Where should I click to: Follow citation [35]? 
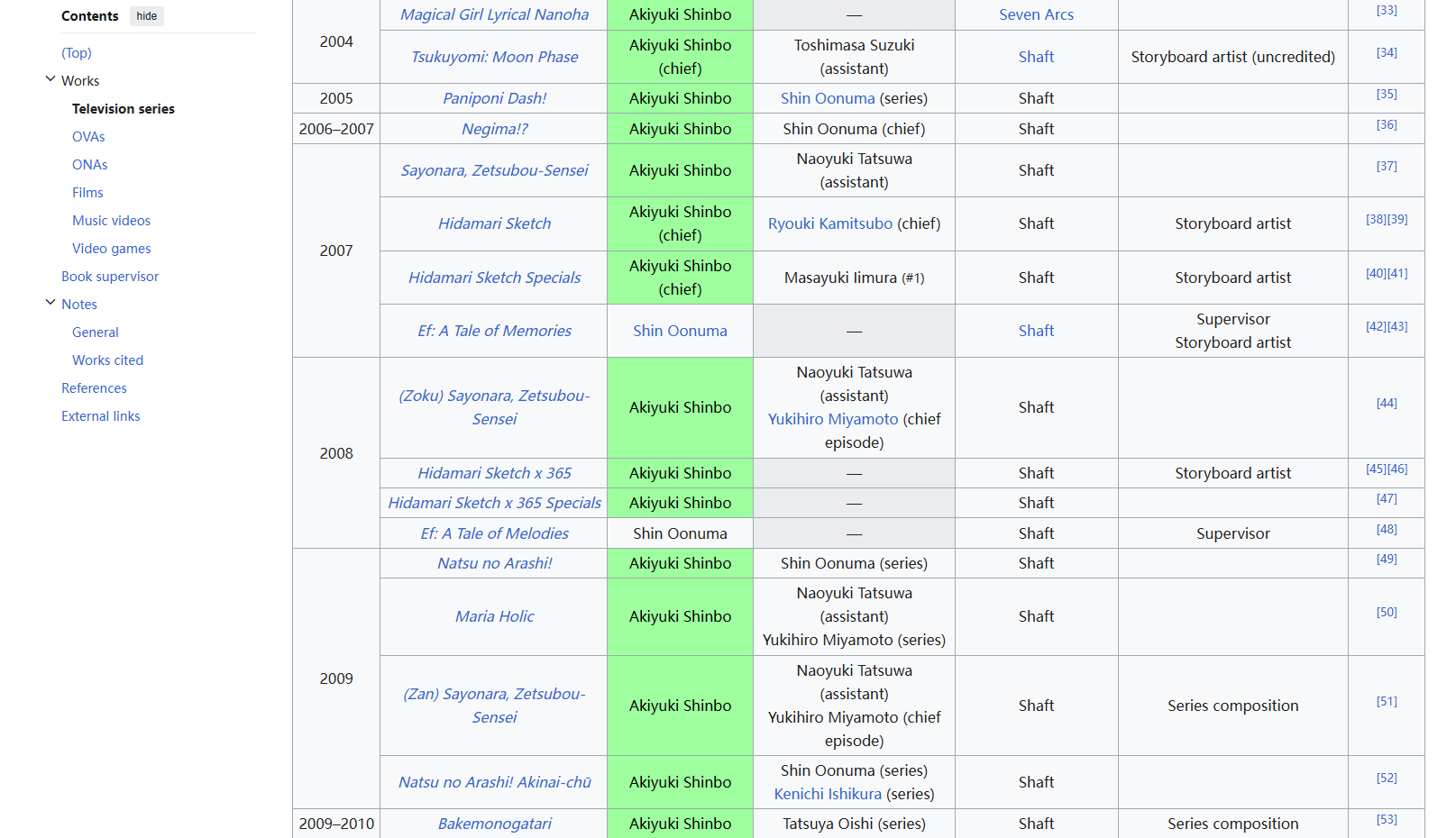1387,94
